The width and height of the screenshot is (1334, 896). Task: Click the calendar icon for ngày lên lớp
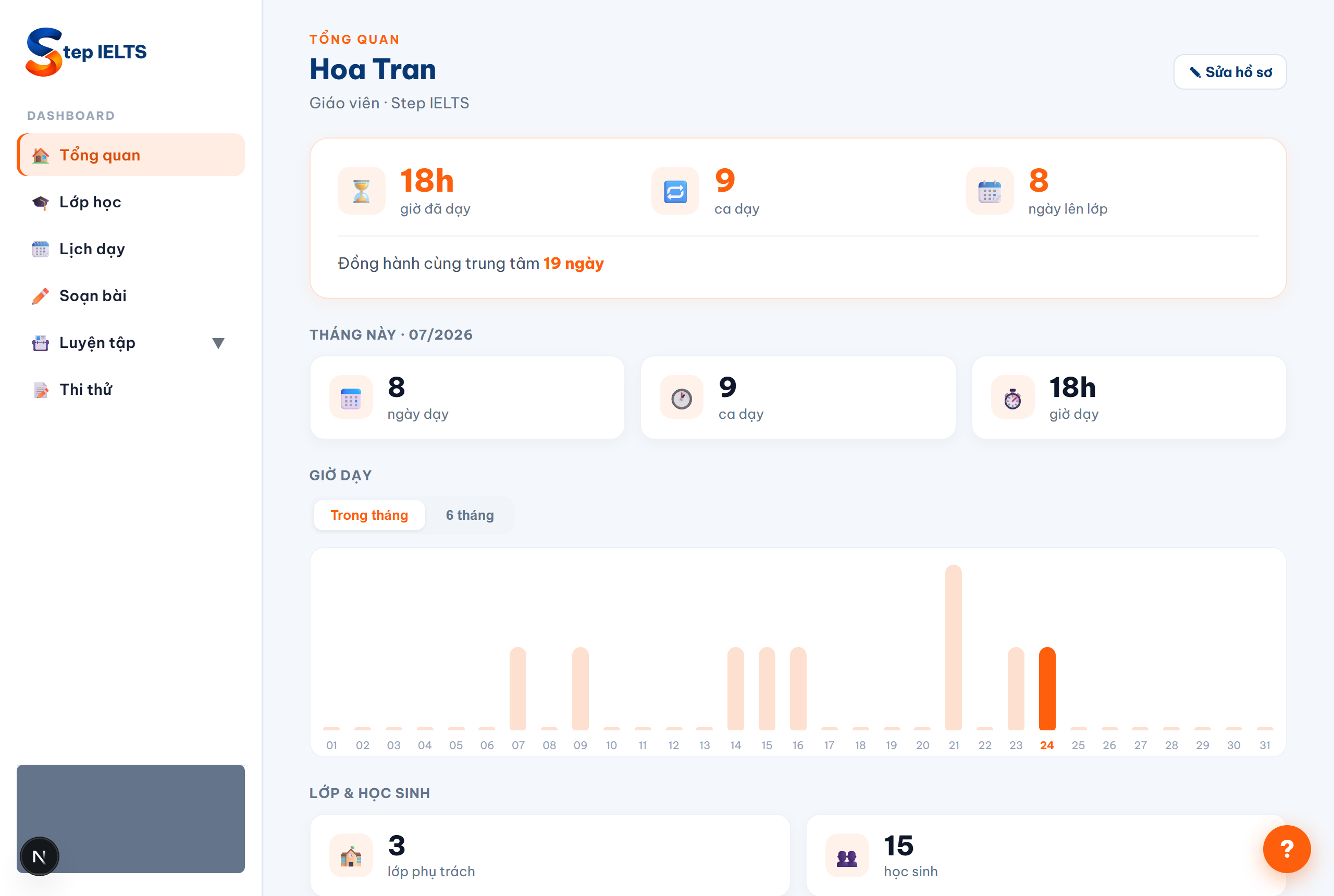pyautogui.click(x=990, y=191)
